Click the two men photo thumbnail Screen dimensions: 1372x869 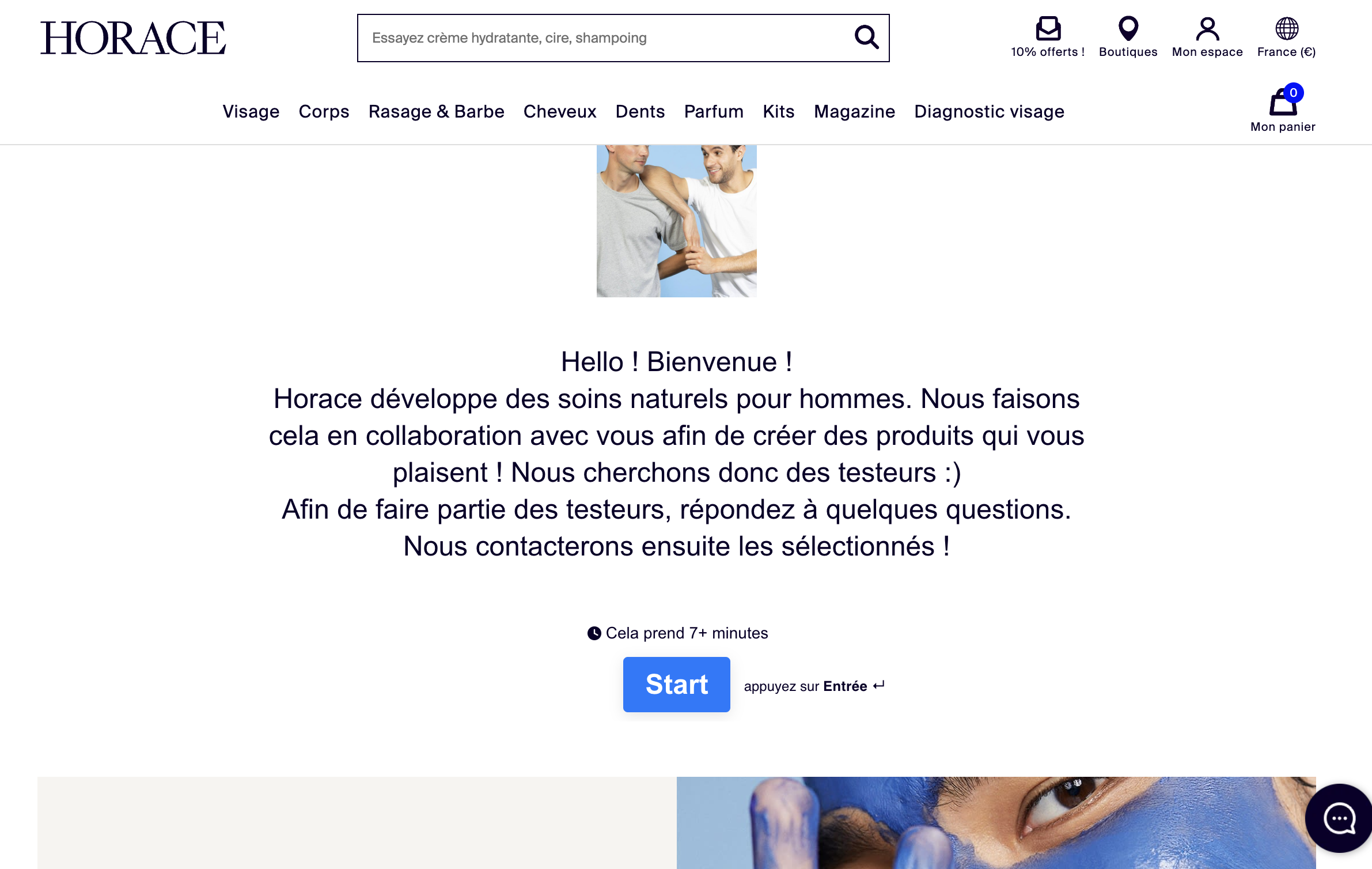[x=676, y=221]
